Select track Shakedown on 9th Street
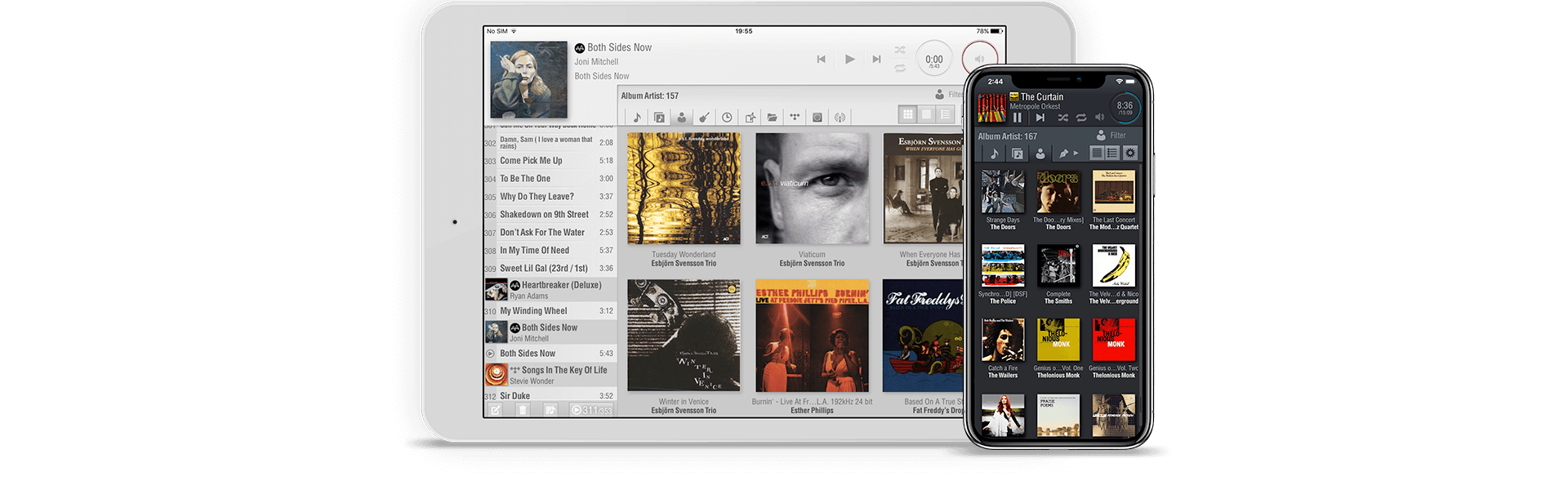1568x503 pixels. [x=550, y=215]
